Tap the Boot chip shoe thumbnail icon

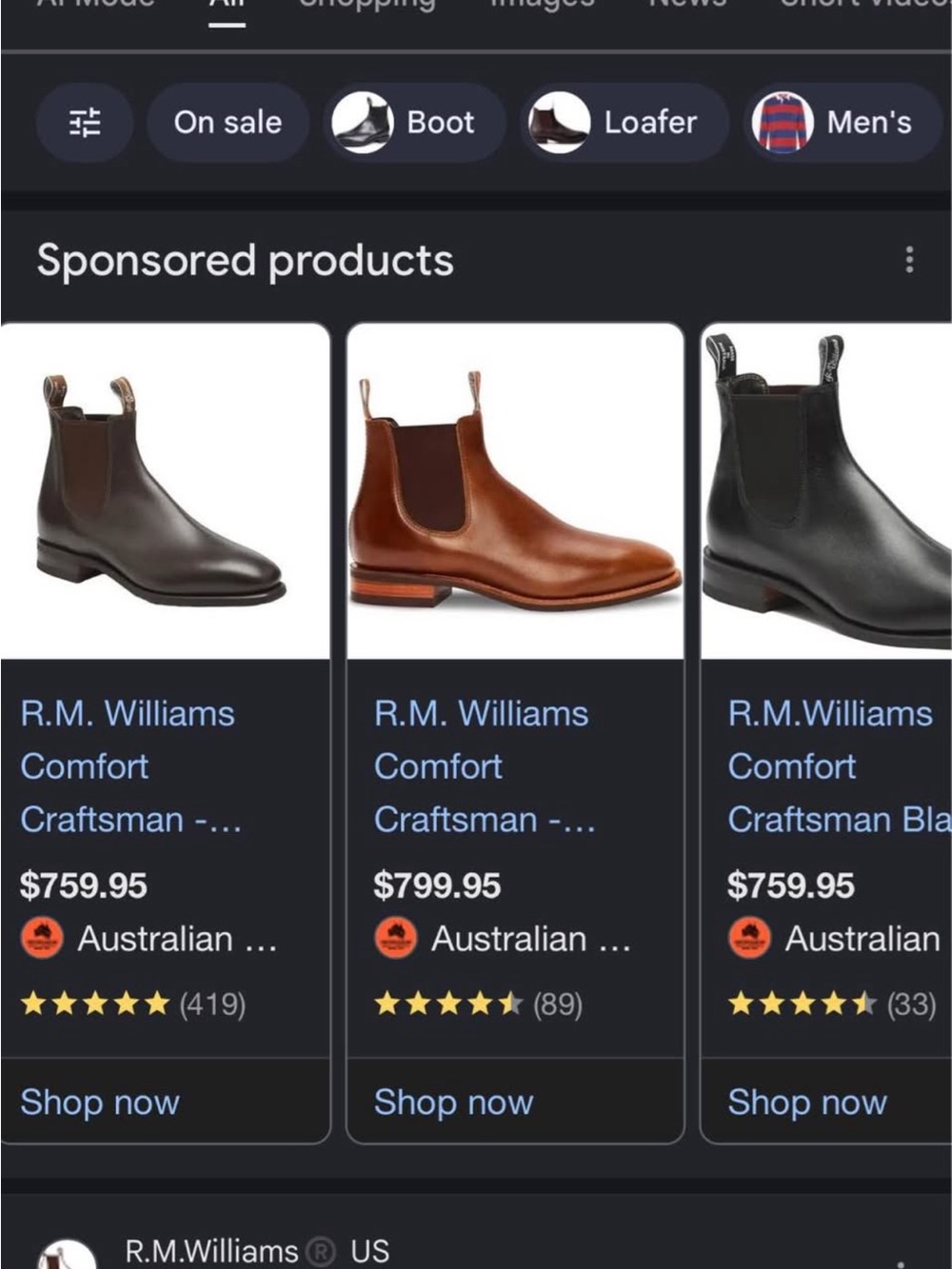tap(363, 122)
